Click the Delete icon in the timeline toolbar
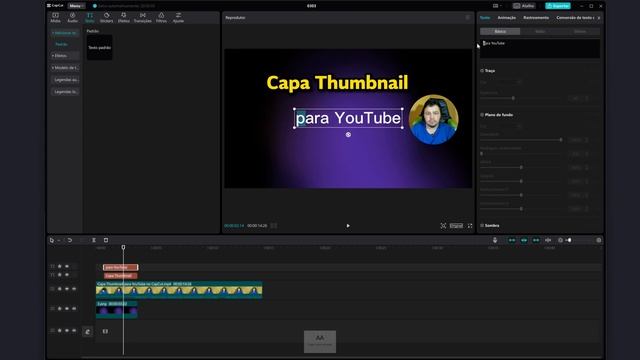This screenshot has width=640, height=360. tap(106, 240)
